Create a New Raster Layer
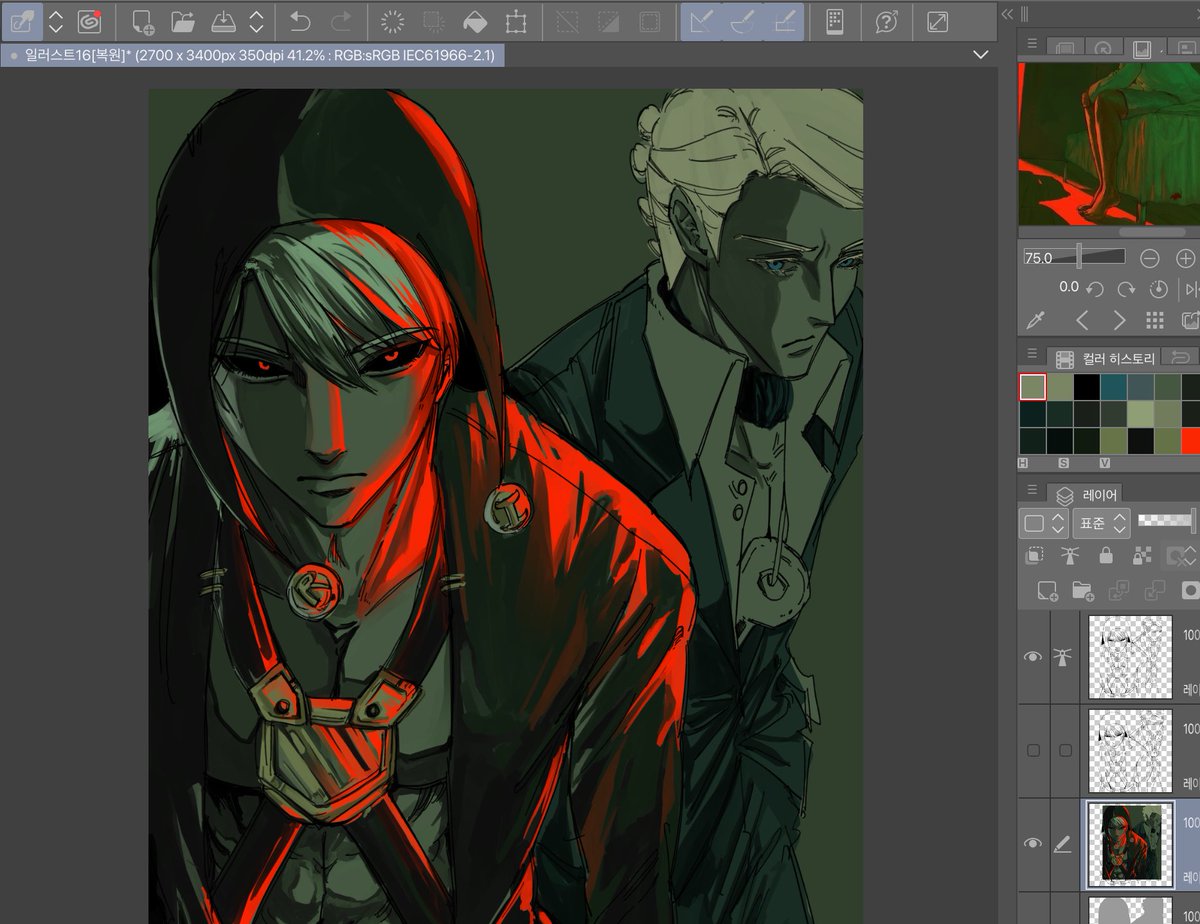The width and height of the screenshot is (1200, 924). [x=1047, y=591]
